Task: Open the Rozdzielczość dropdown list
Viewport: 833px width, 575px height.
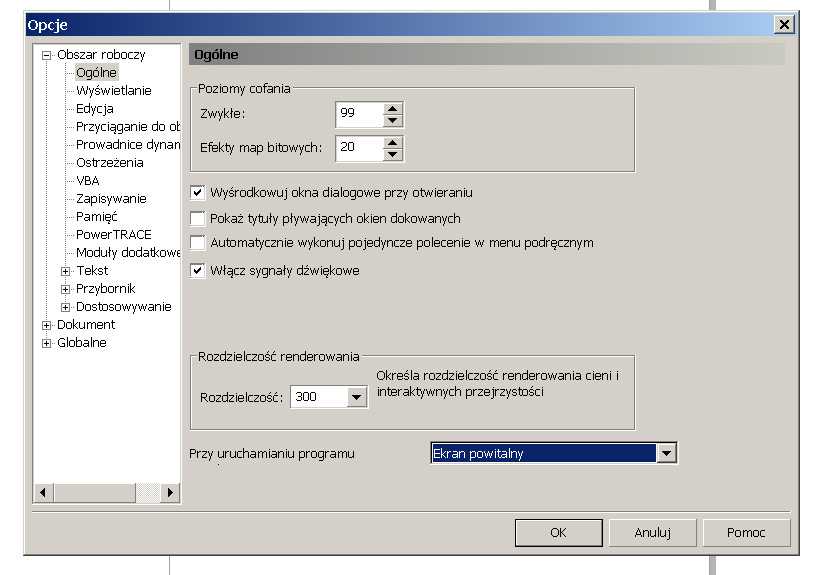Action: [357, 397]
